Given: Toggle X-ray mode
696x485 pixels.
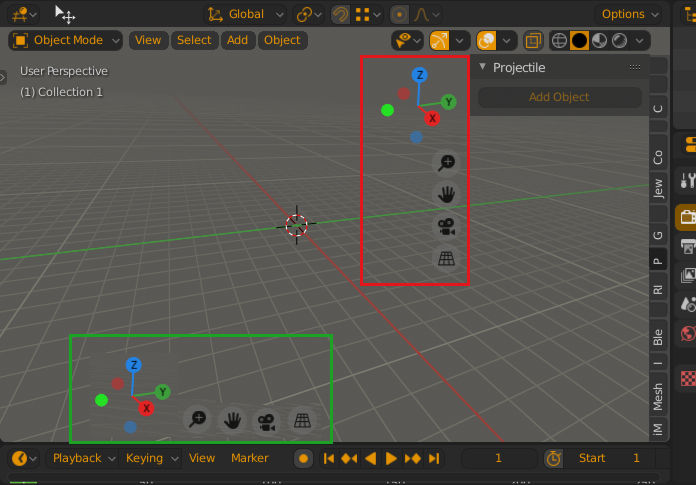Looking at the screenshot, I should [533, 41].
